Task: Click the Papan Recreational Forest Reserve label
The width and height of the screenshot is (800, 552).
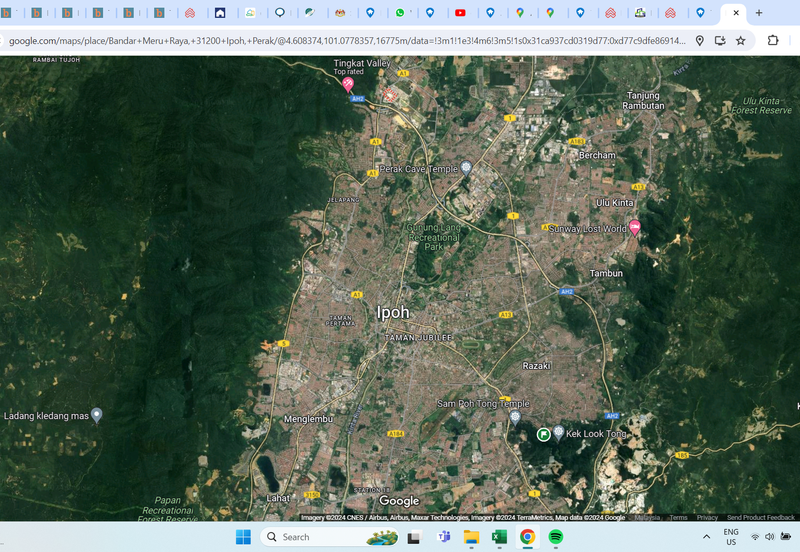Action: coord(167,509)
